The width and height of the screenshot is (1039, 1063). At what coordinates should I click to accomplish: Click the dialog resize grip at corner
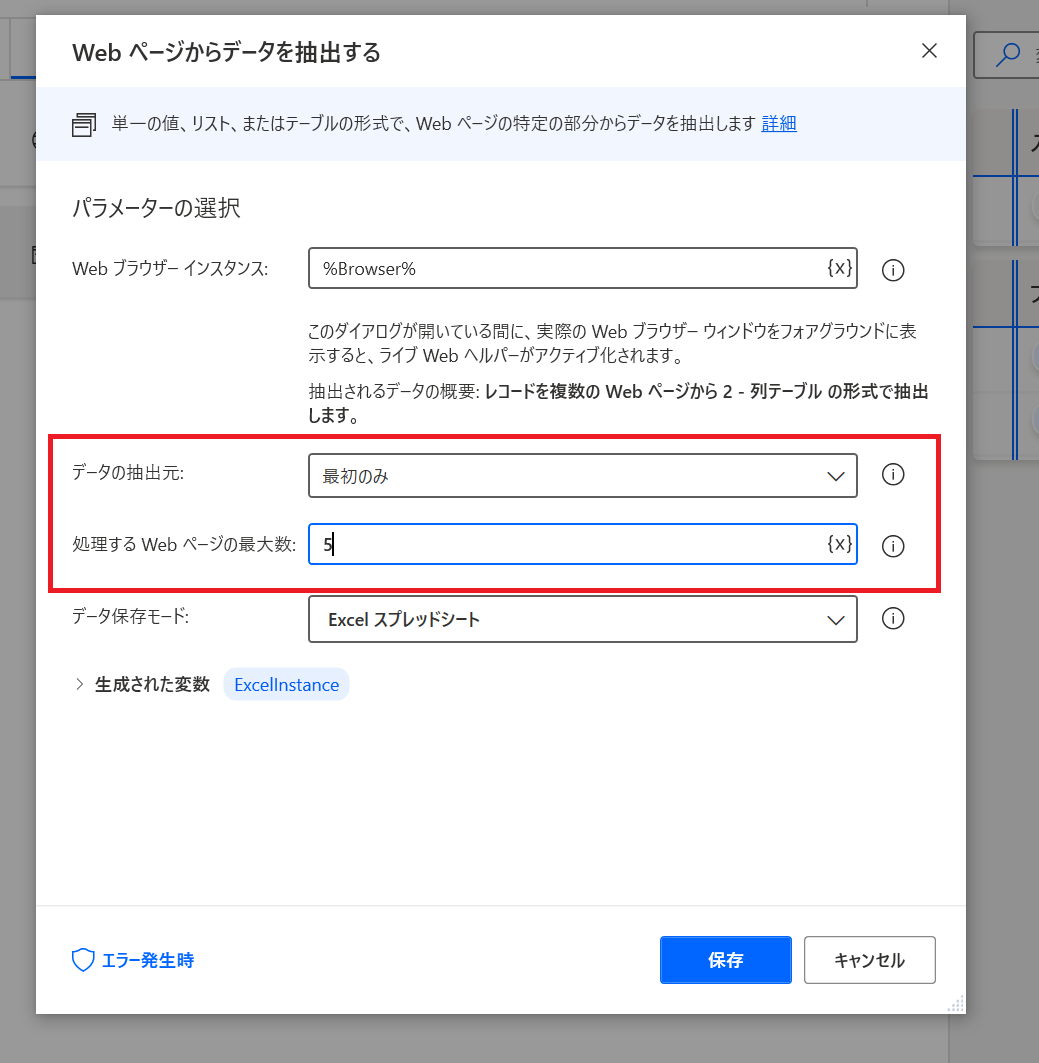pyautogui.click(x=956, y=1004)
